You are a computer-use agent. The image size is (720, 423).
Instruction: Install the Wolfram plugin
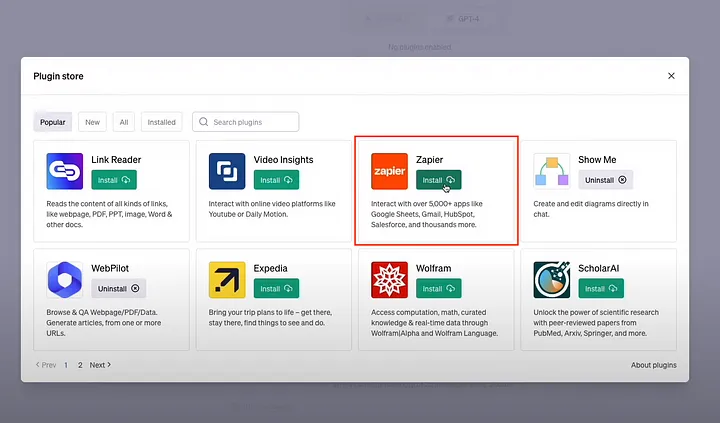pos(439,288)
